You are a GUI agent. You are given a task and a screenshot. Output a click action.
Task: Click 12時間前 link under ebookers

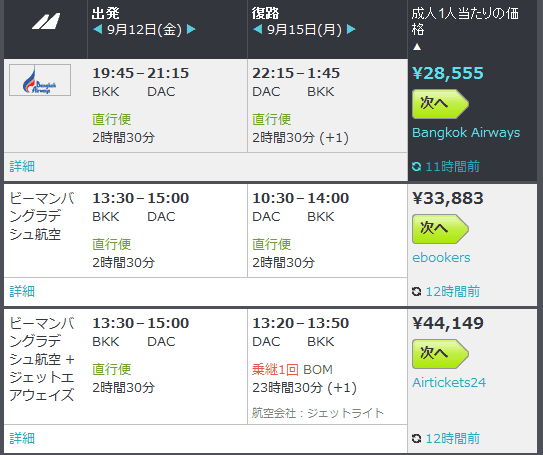[x=452, y=292]
